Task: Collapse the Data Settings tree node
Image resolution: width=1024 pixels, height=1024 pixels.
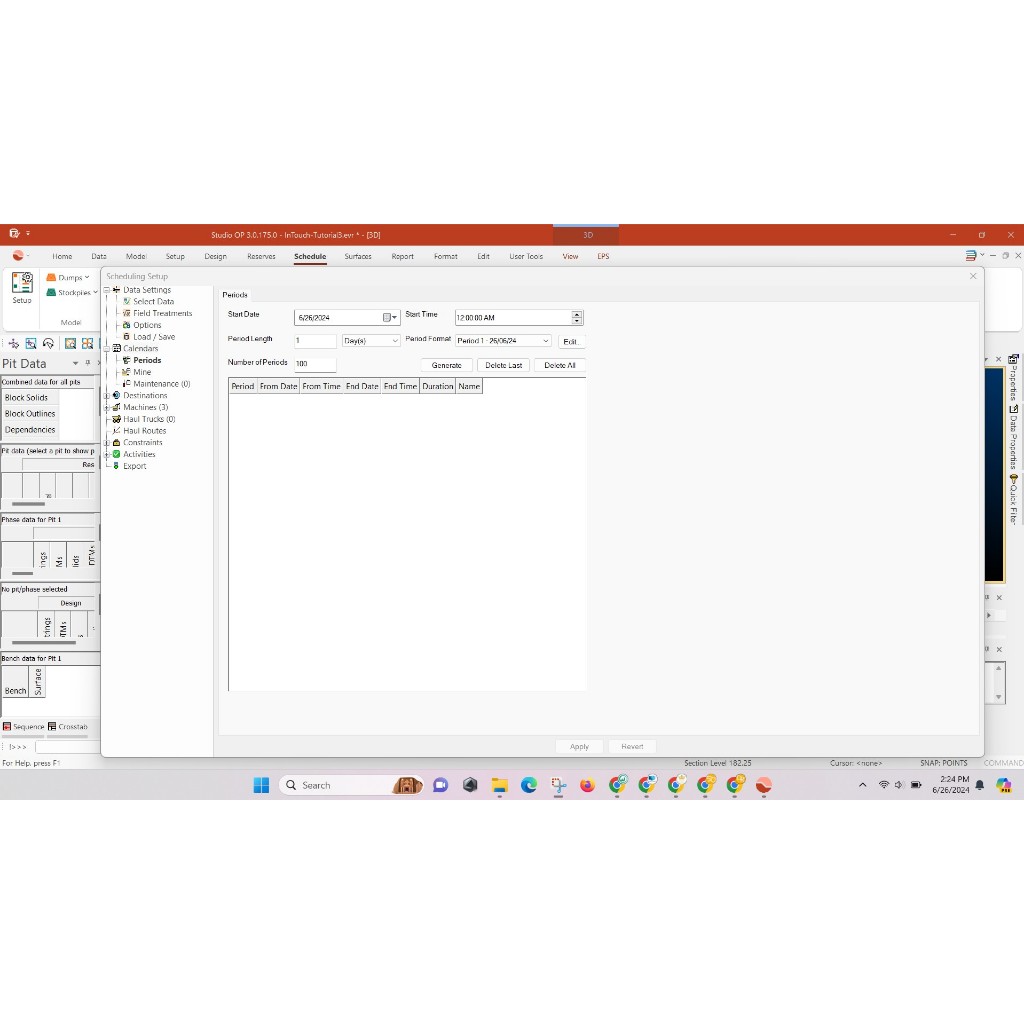Action: [106, 290]
